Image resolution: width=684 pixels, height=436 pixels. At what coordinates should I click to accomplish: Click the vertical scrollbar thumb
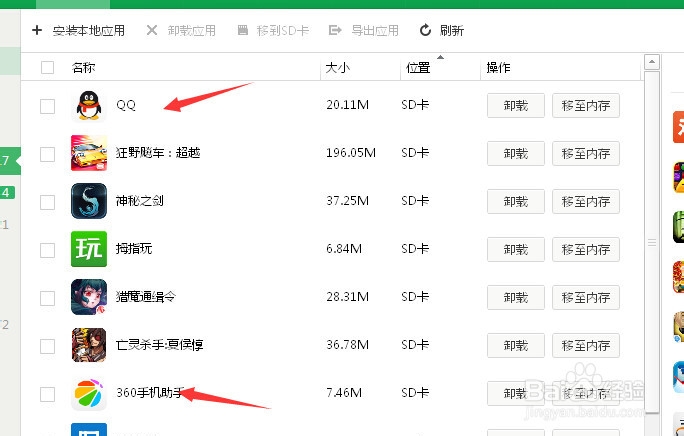point(652,242)
